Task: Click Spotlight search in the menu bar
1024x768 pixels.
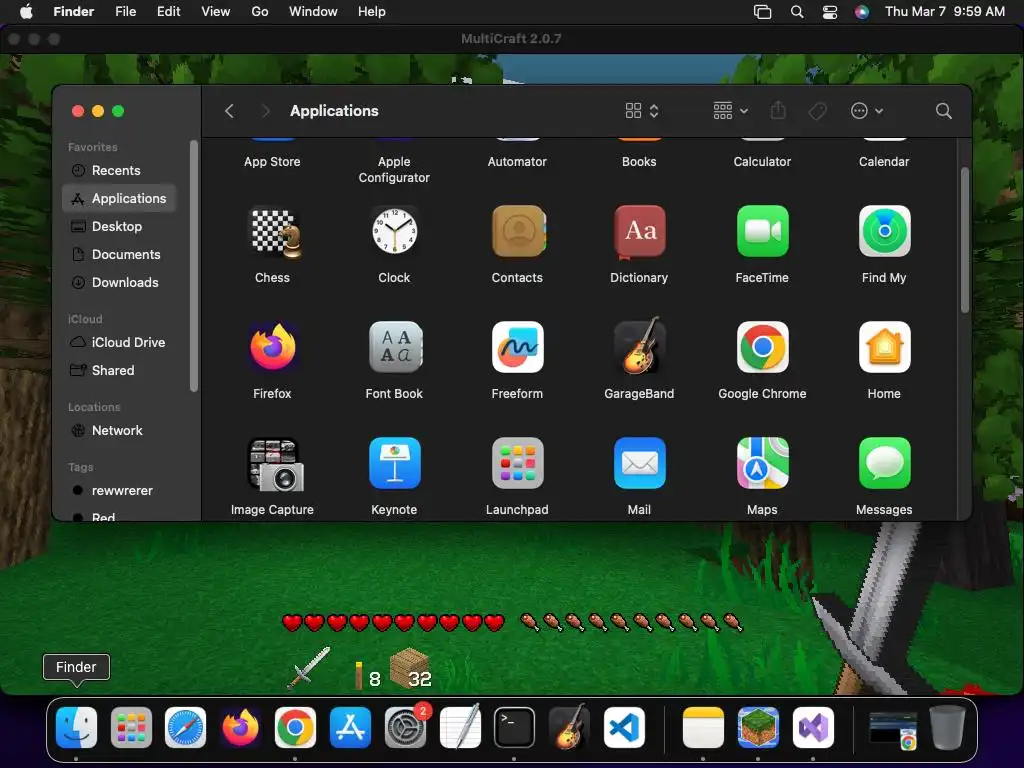Action: [797, 12]
